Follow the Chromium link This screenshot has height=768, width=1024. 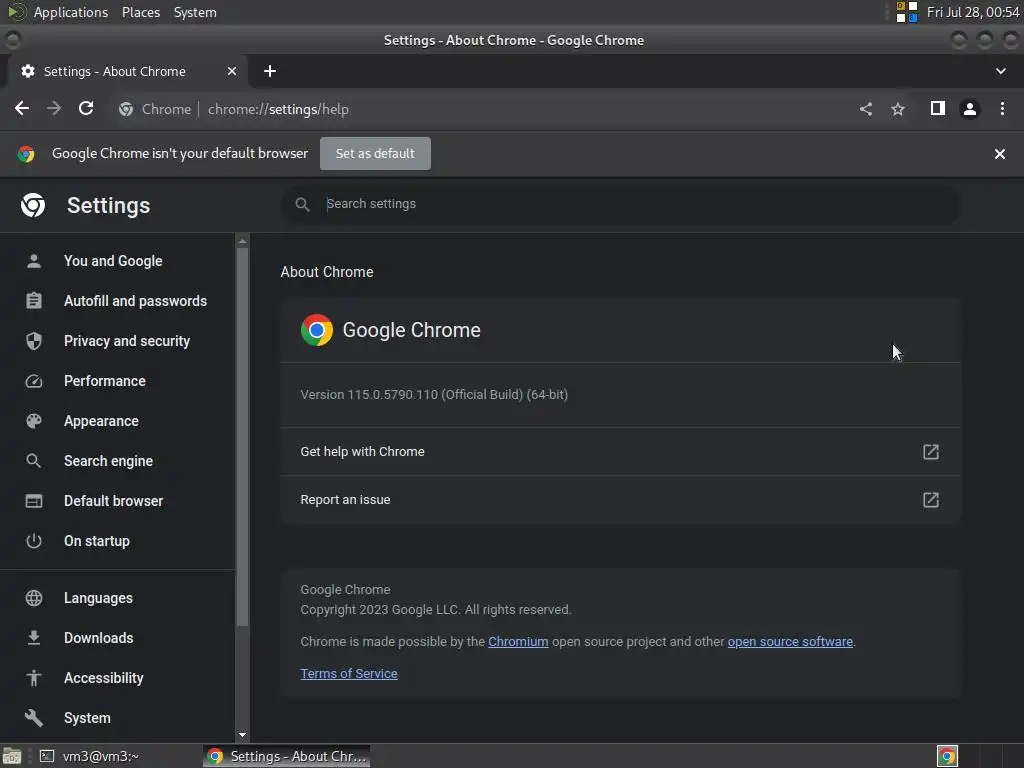(x=518, y=642)
